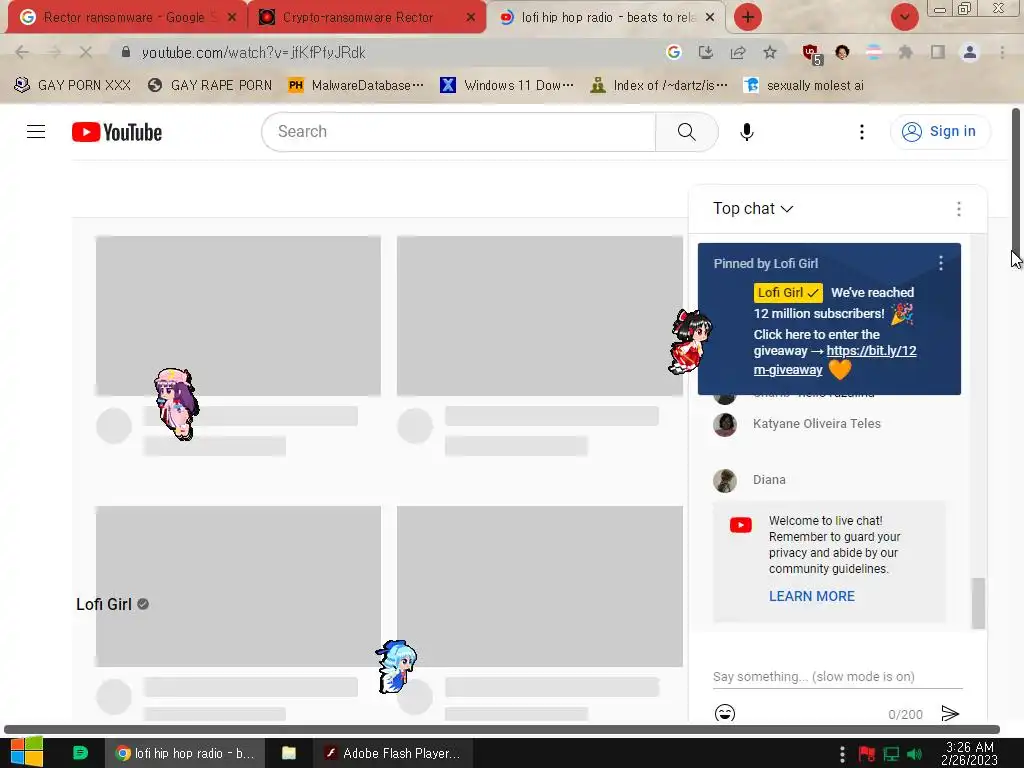Click LEARN MORE in live chat

click(x=812, y=596)
